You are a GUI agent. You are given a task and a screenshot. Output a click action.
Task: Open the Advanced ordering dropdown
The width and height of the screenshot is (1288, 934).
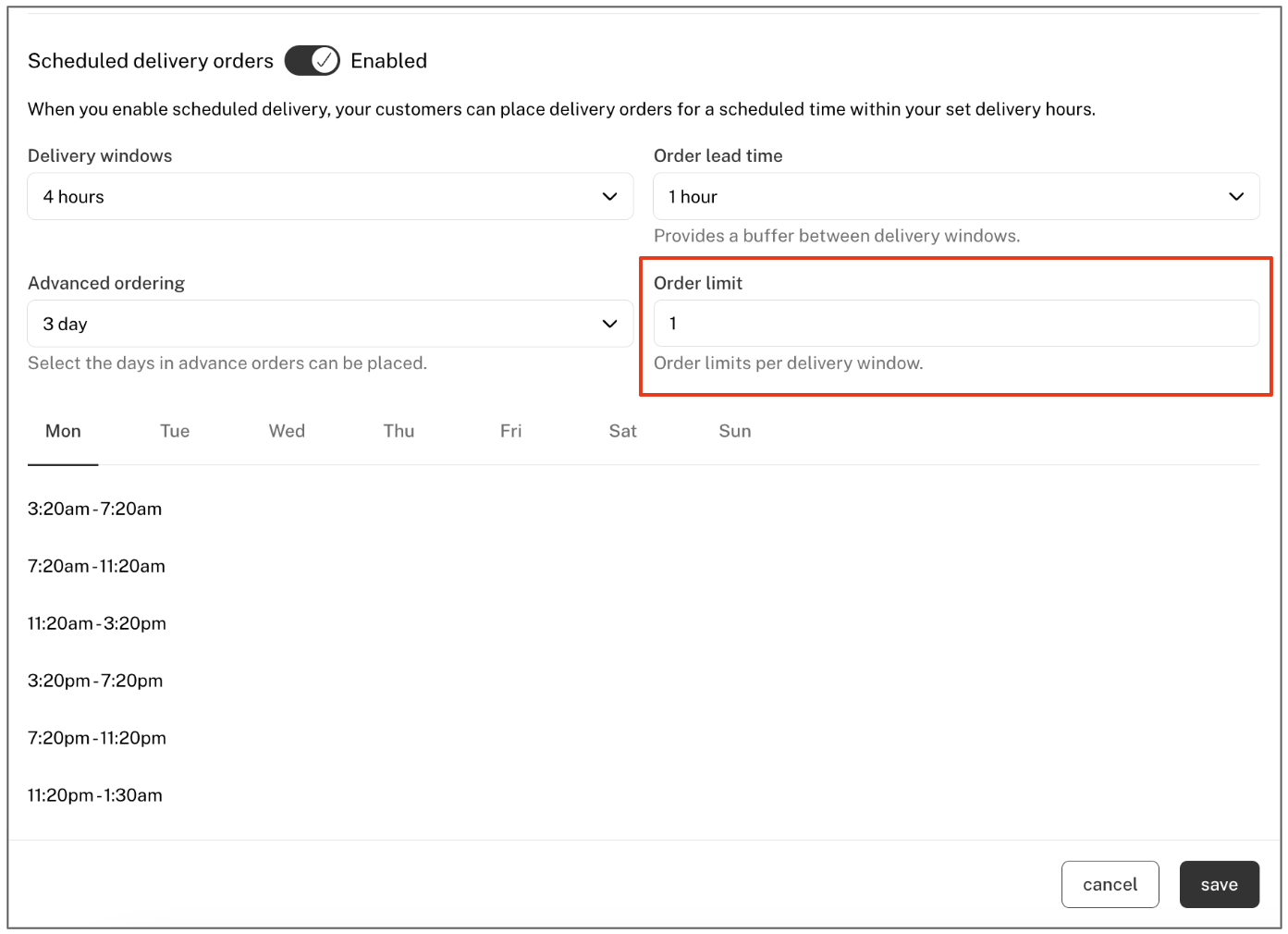330,324
